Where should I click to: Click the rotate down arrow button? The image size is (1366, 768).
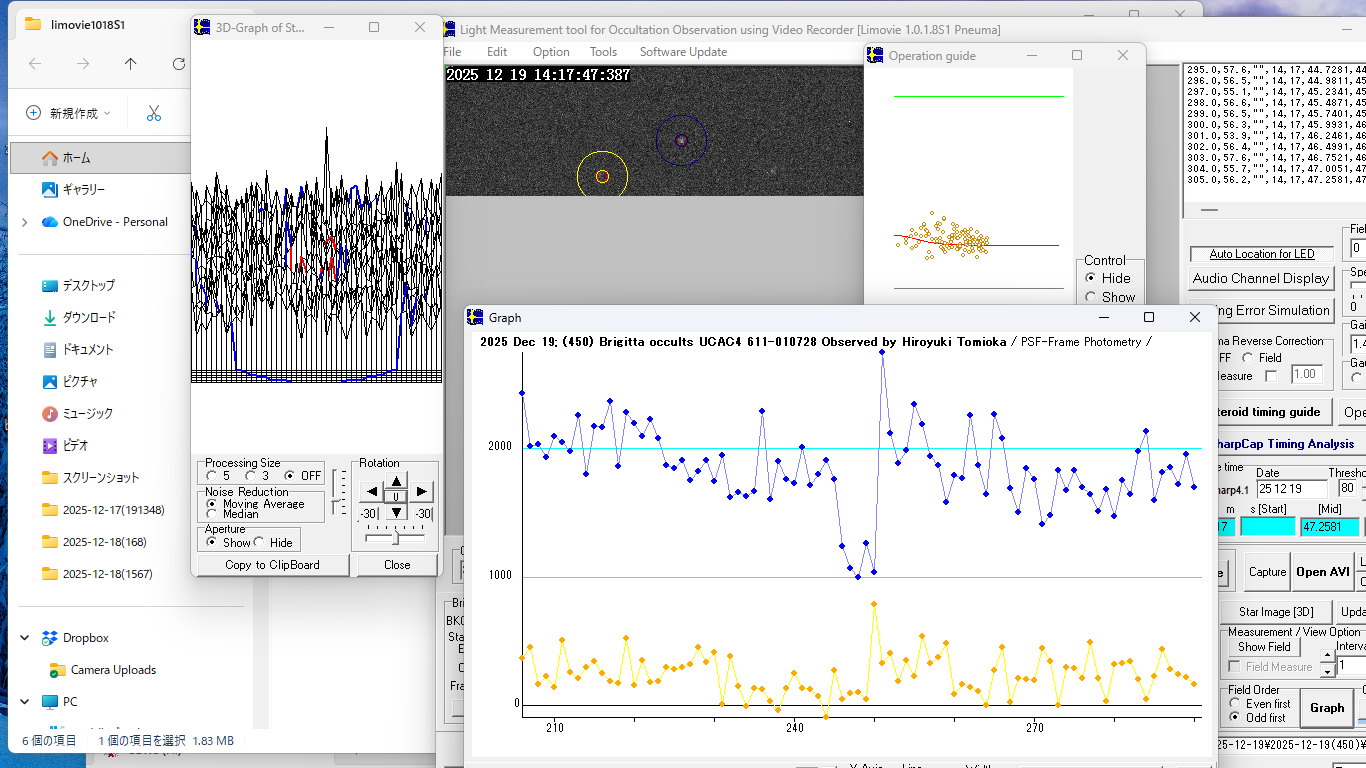point(397,512)
